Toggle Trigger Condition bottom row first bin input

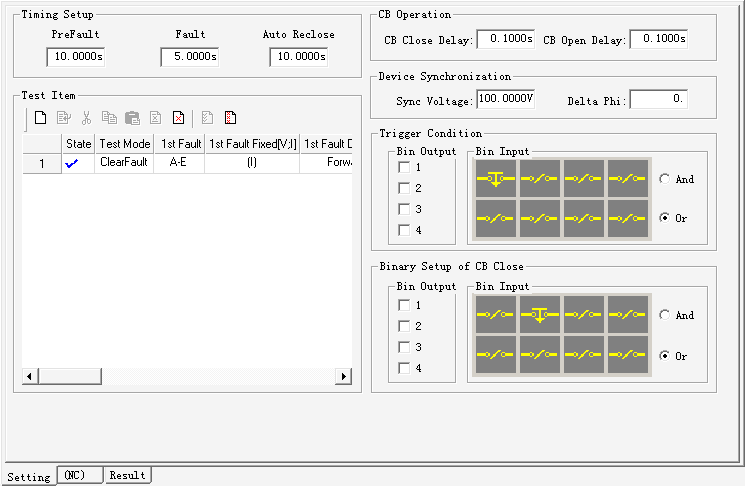tap(496, 219)
